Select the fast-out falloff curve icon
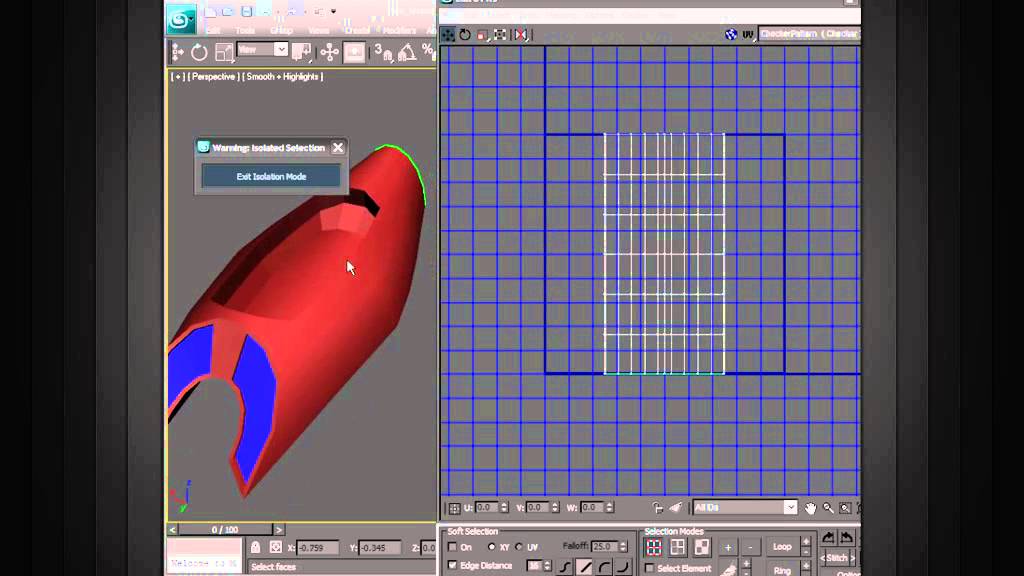Screen dimensions: 1024x576 click(x=624, y=567)
